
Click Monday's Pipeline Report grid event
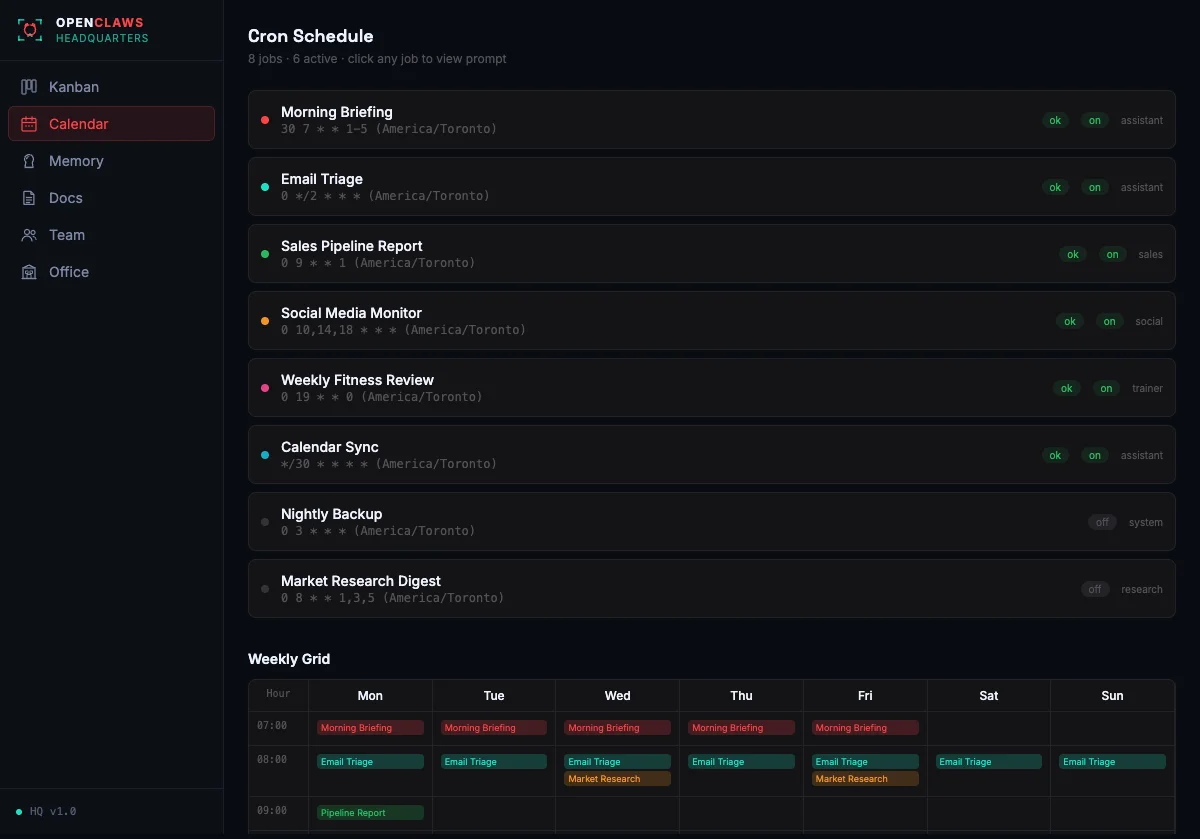370,813
